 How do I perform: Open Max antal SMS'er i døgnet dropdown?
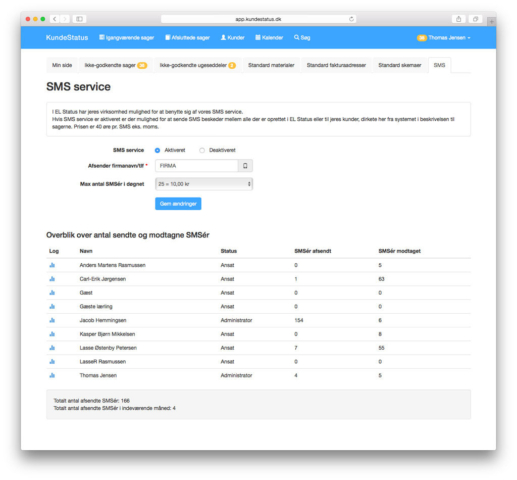pos(204,184)
